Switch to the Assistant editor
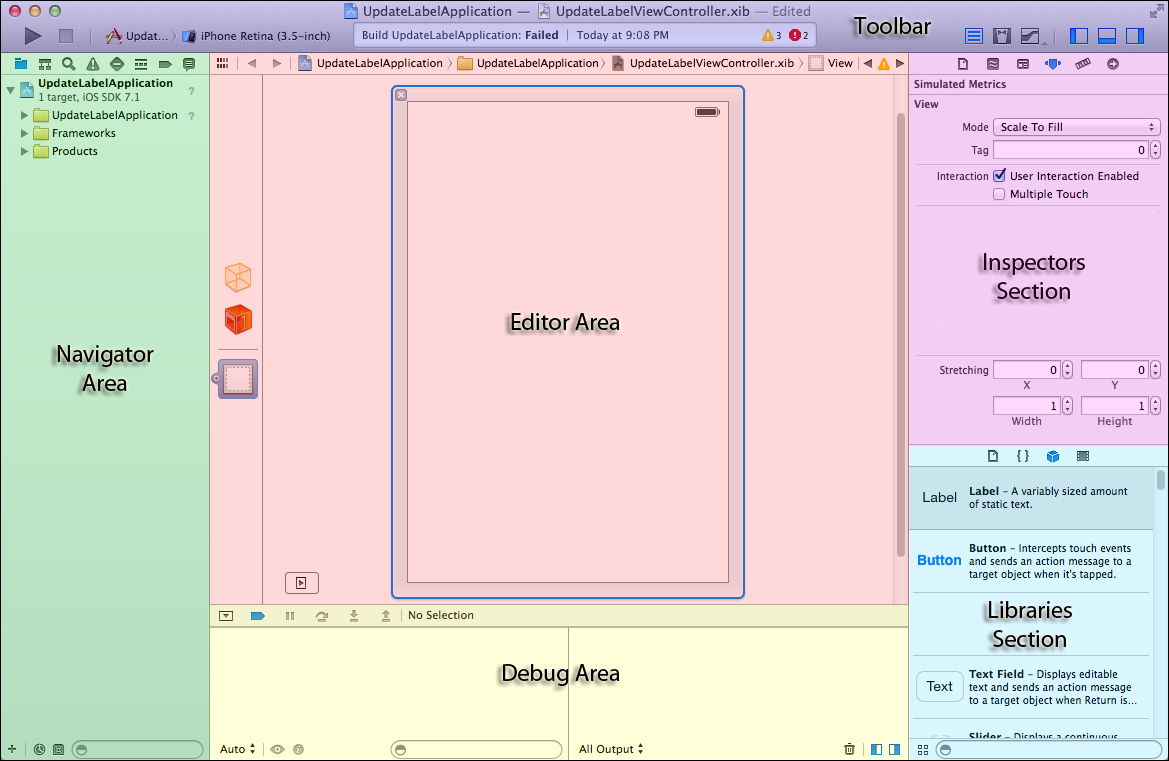Screen dimensions: 1169x761 click(x=1002, y=35)
